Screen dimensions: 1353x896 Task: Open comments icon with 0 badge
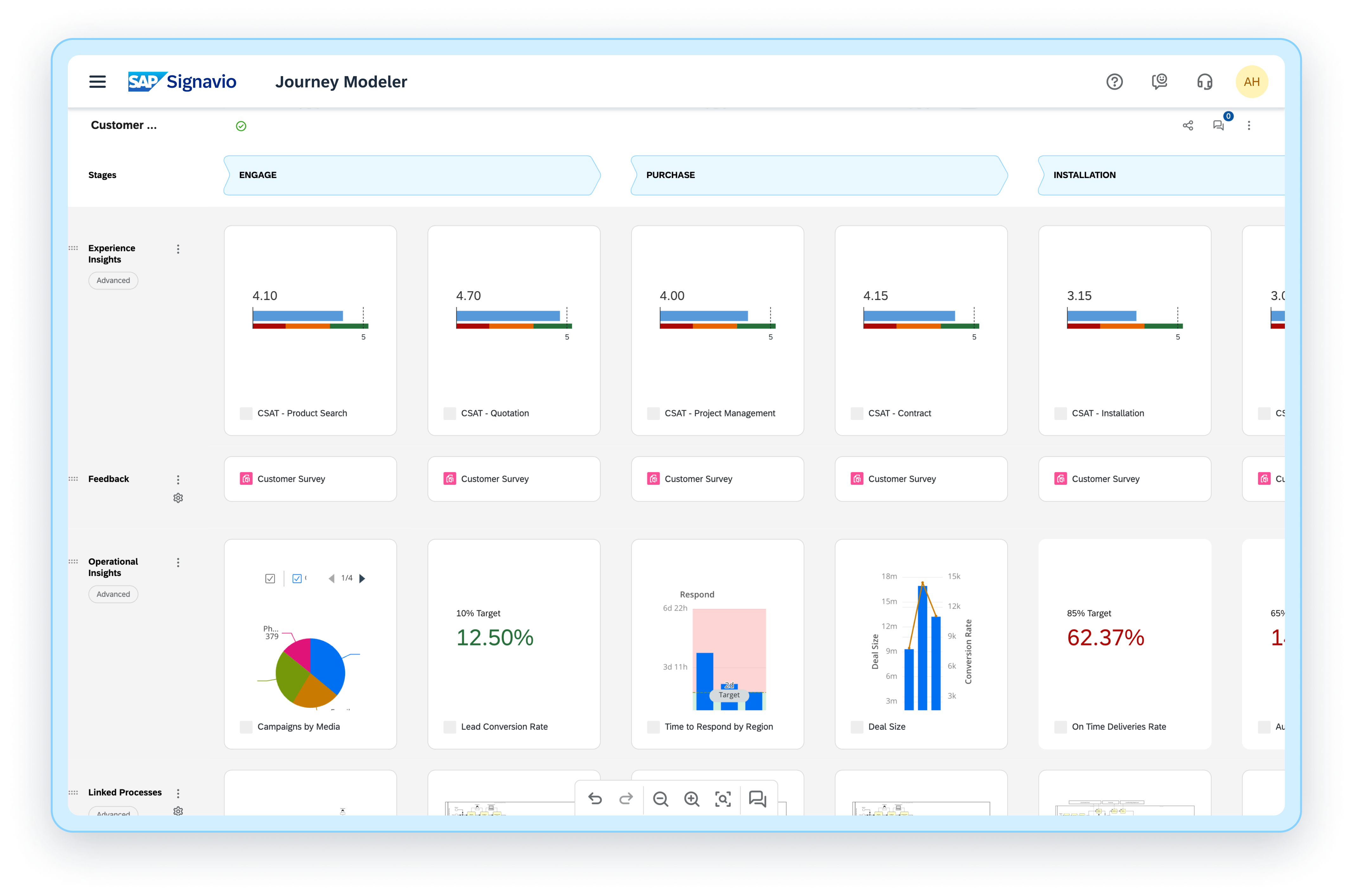tap(1218, 125)
